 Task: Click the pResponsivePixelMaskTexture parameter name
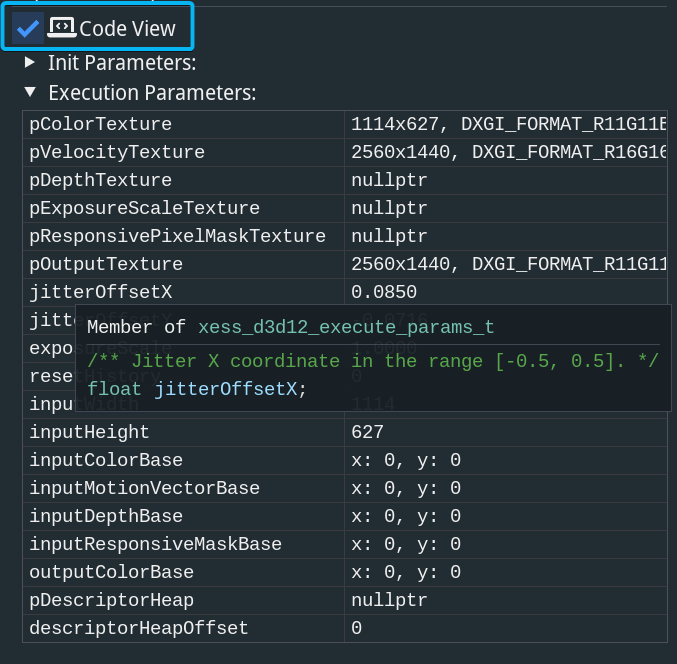coord(177,236)
